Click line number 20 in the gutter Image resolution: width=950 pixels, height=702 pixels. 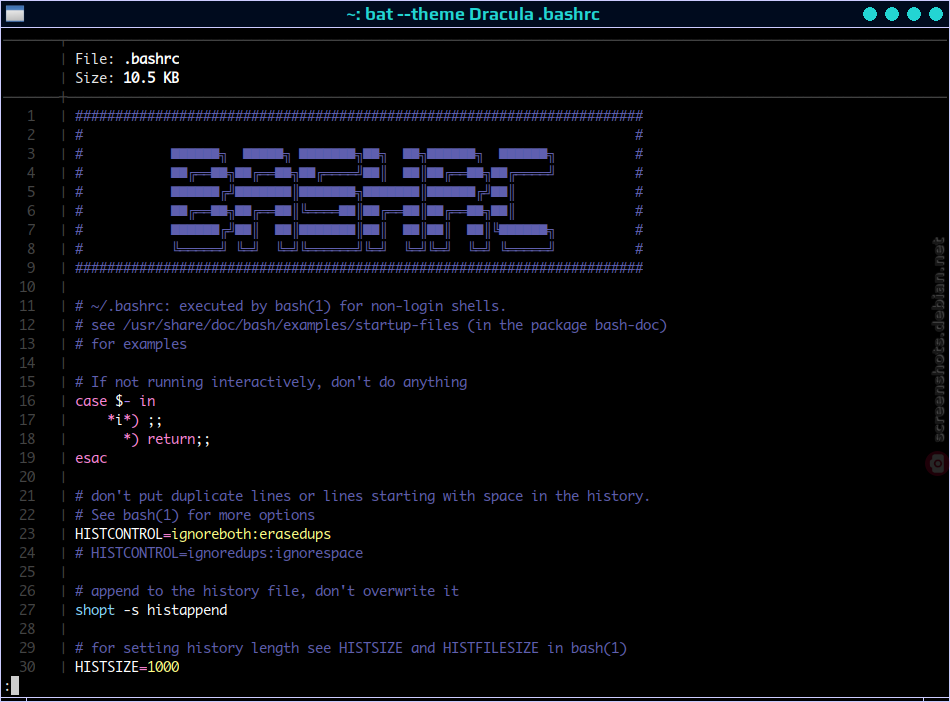coord(27,477)
